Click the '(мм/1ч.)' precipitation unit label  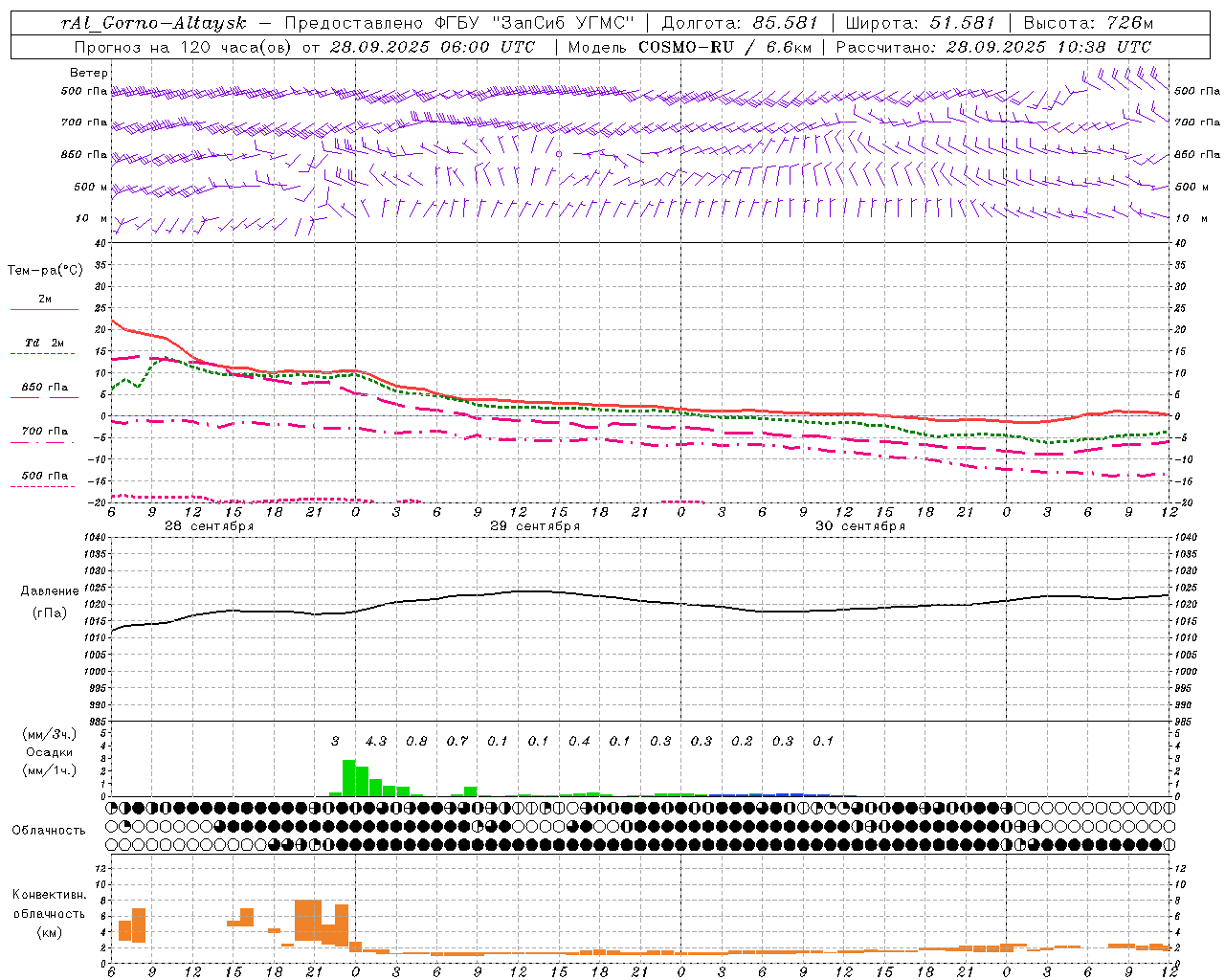tap(52, 770)
